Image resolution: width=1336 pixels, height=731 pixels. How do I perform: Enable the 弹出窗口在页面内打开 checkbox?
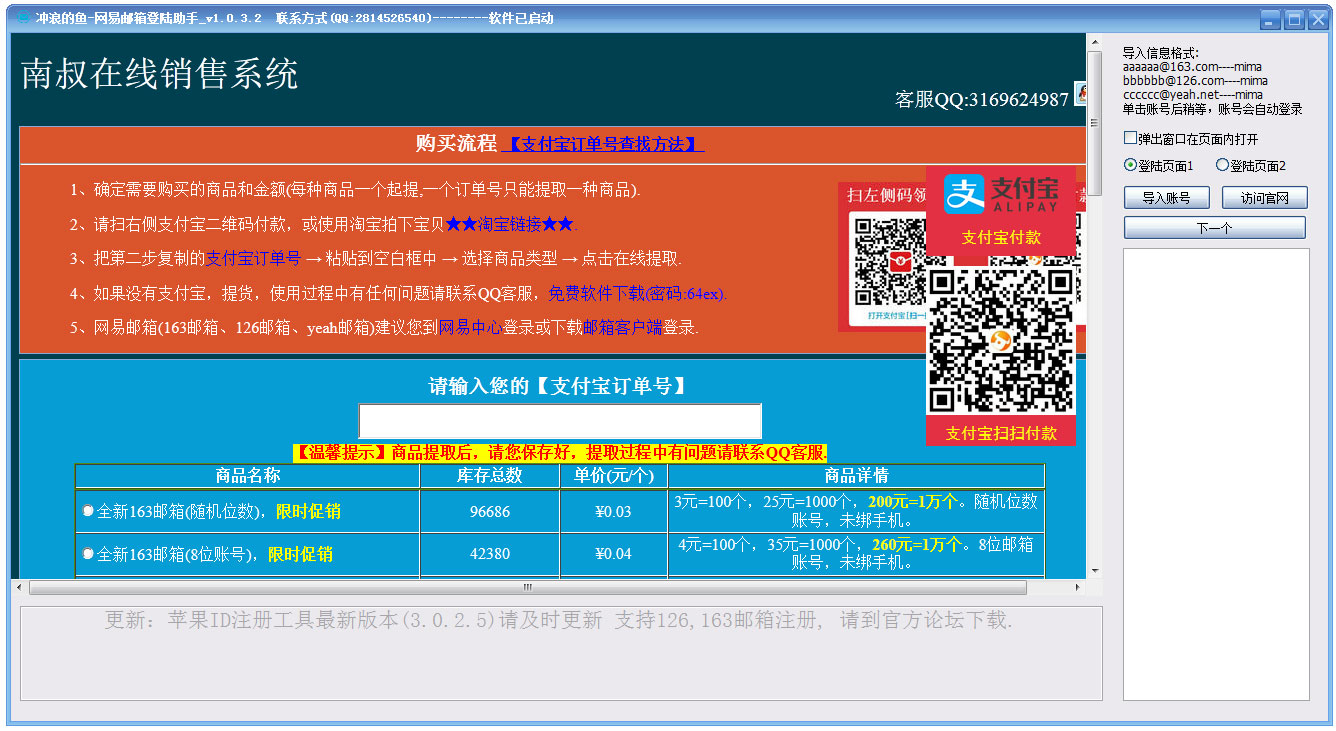(x=1129, y=140)
